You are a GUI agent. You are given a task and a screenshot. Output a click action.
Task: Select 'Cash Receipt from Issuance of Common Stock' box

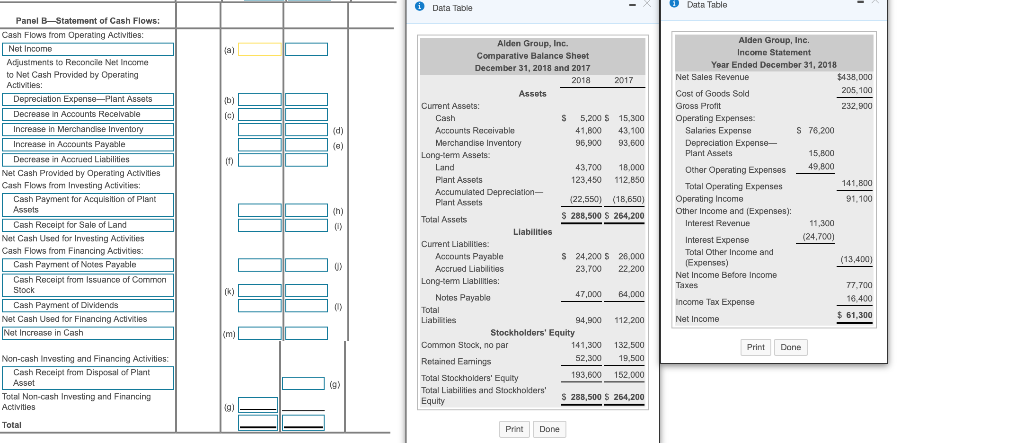click(89, 285)
